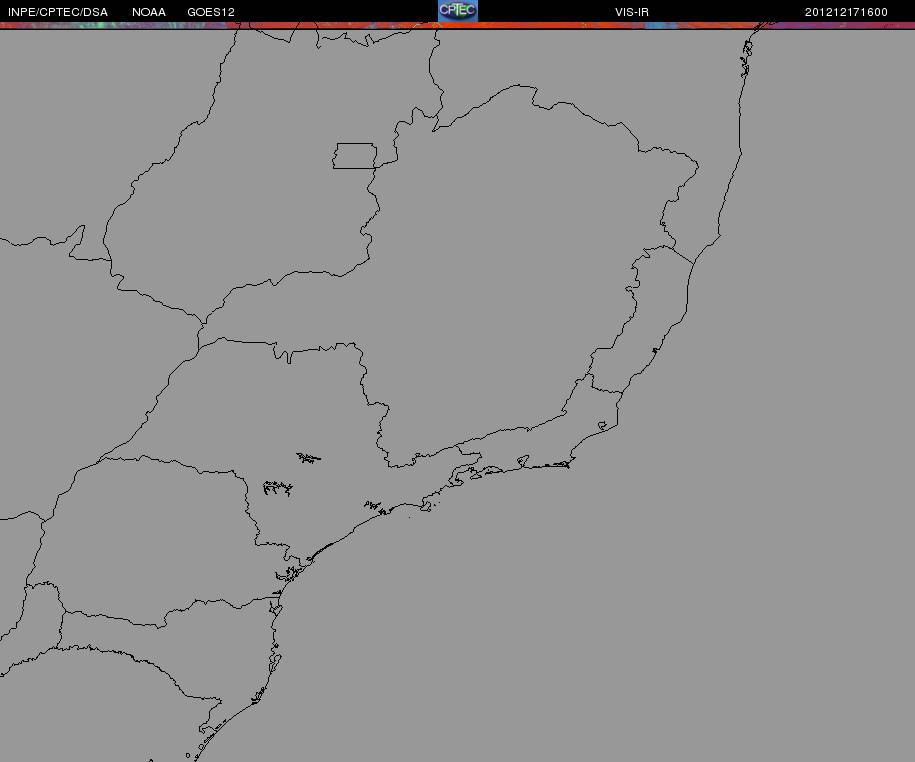This screenshot has width=915, height=762.
Task: Click the GOES12 satellite label
Action: coord(211,12)
